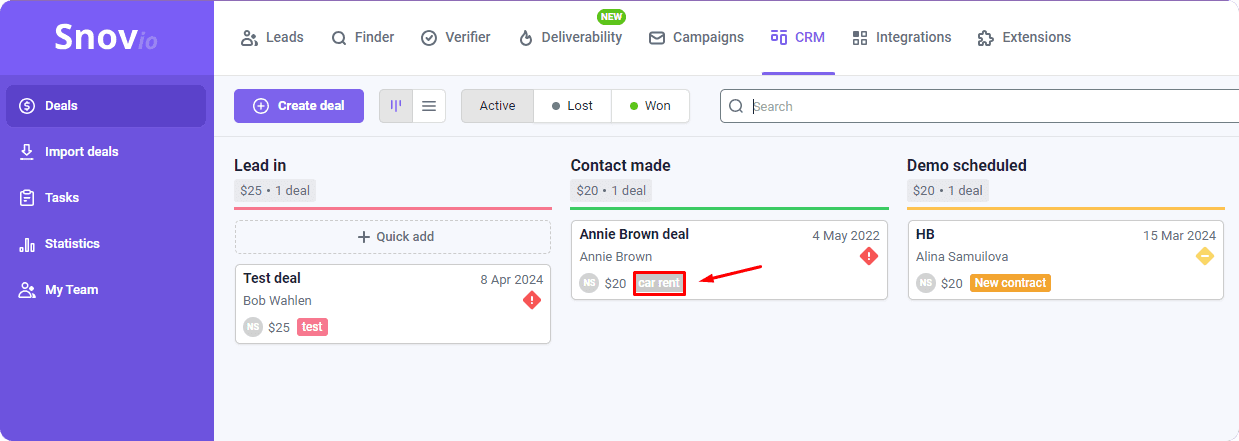
Task: Click NS avatar on Test deal card
Action: tap(253, 327)
